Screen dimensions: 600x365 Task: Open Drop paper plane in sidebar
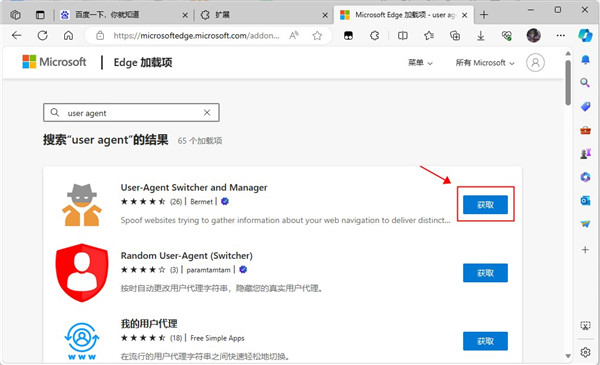(585, 224)
